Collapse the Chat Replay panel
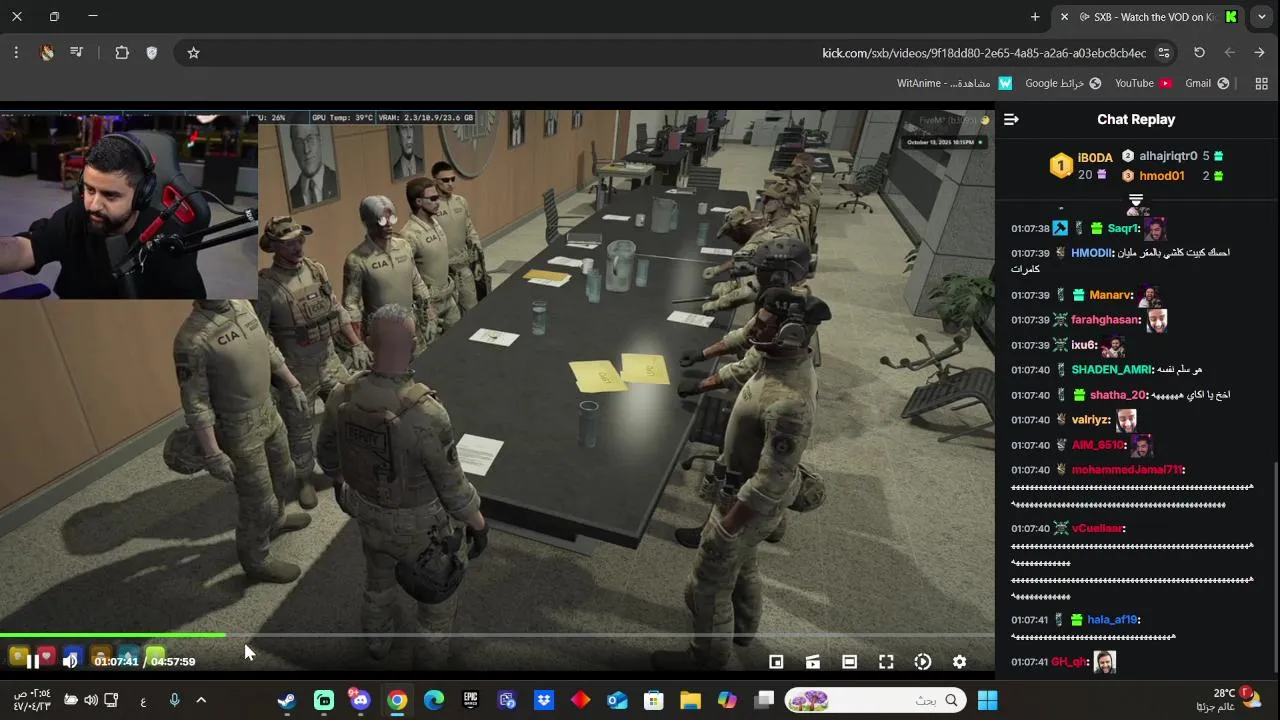1280x720 pixels. click(1011, 119)
